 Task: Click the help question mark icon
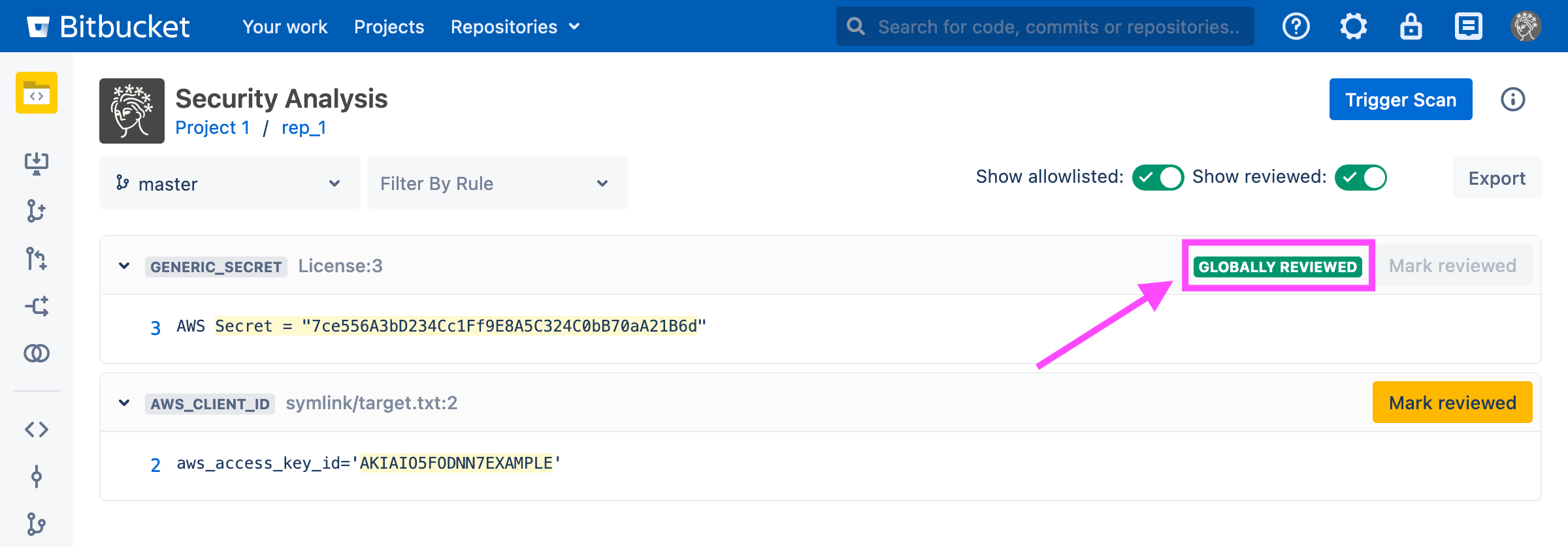click(1296, 27)
